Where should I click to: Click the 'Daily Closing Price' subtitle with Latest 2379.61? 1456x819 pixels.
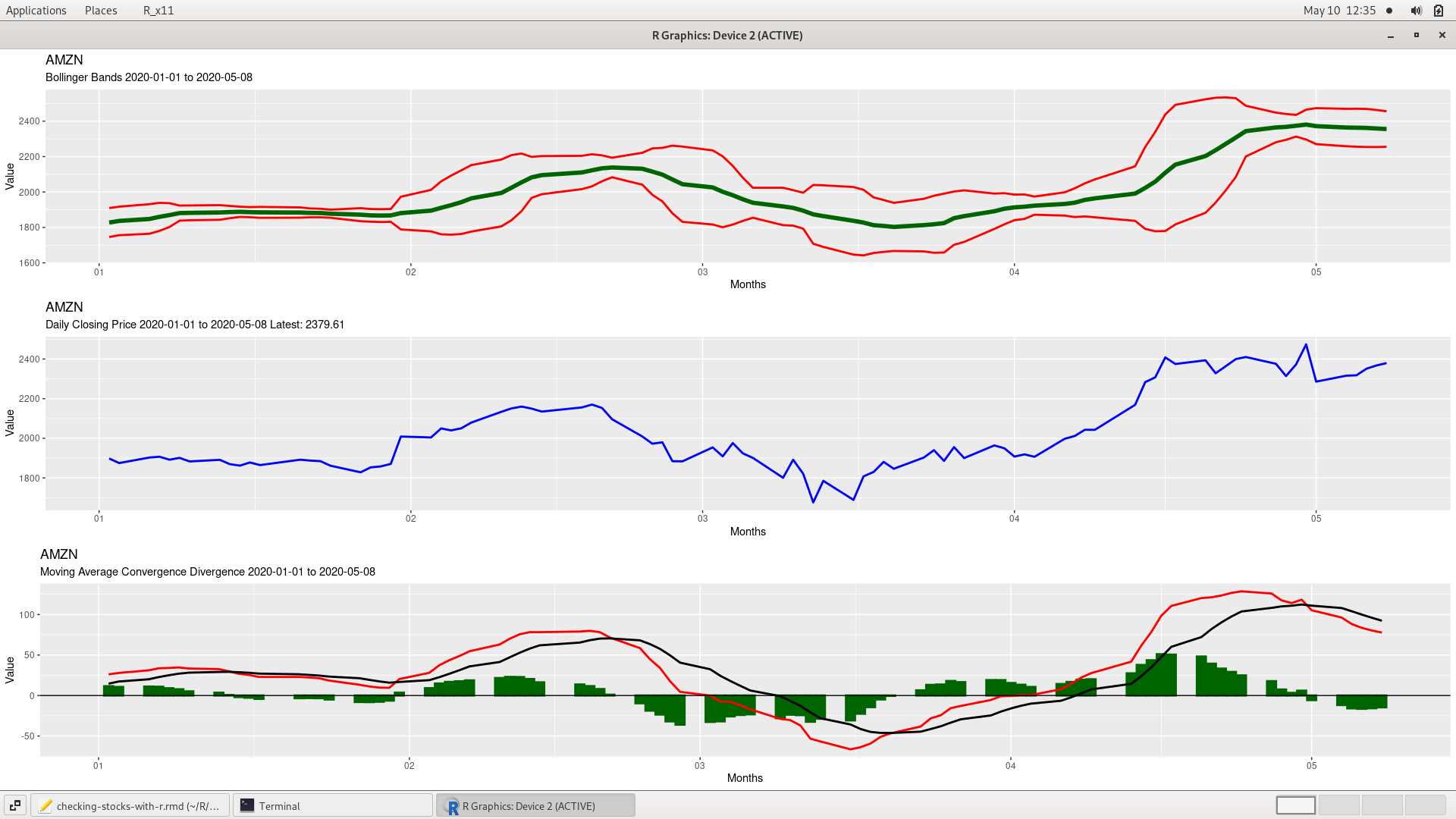click(195, 325)
